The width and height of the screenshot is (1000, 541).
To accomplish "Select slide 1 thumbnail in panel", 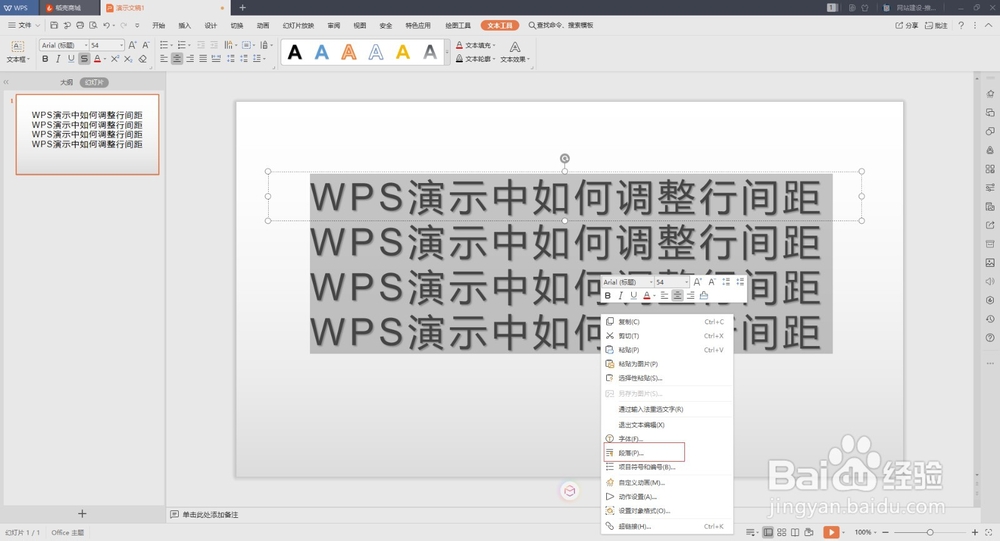I will tap(87, 135).
